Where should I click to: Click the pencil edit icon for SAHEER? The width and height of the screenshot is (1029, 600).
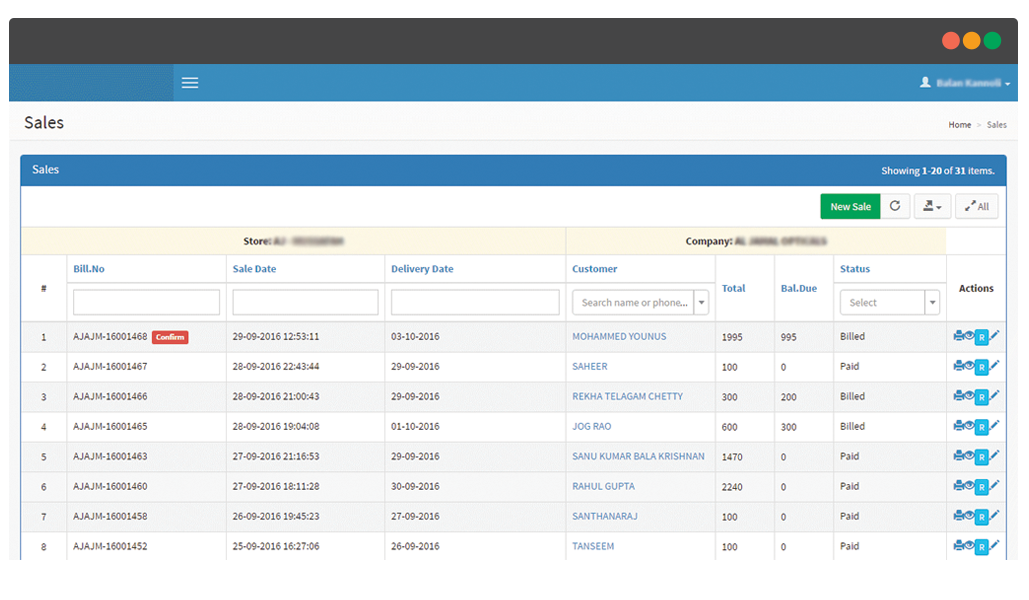(x=994, y=366)
